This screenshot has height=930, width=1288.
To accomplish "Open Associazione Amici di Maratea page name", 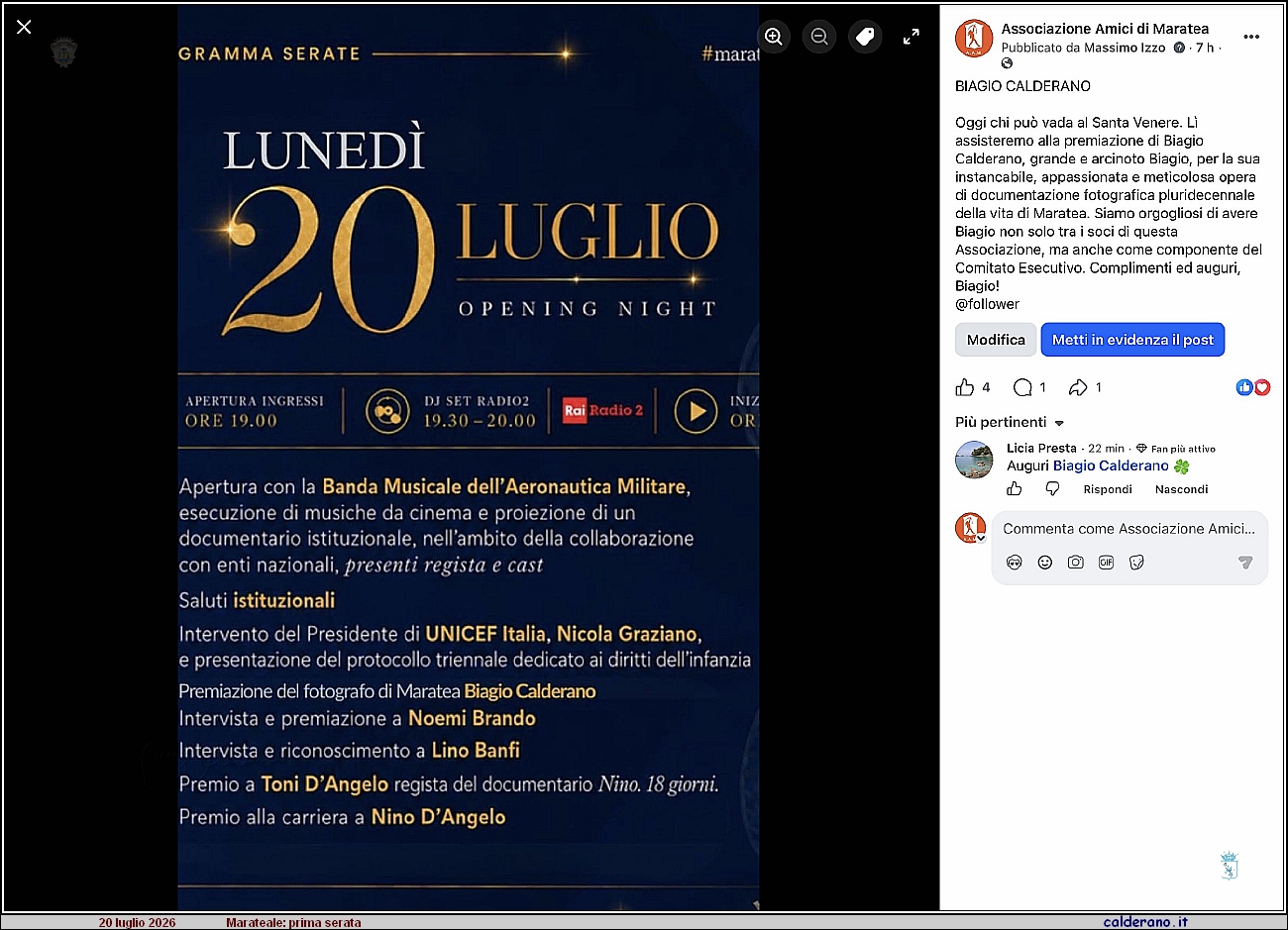I will (x=1105, y=29).
